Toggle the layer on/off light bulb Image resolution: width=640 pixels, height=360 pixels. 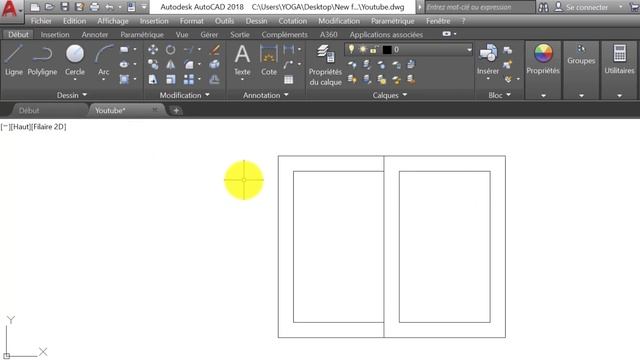pos(351,49)
